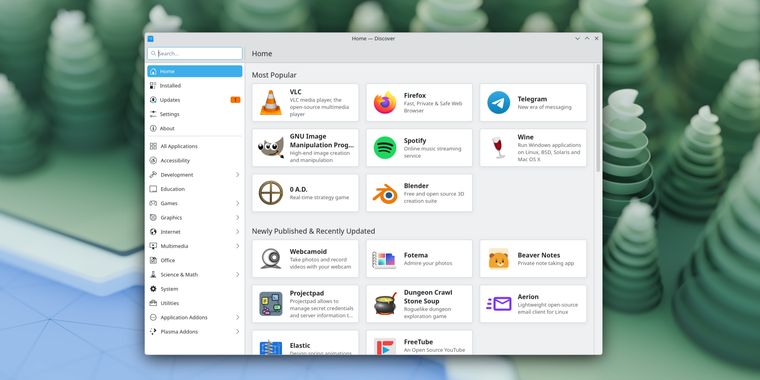The width and height of the screenshot is (760, 380).
Task: Open the Aerion card title
Action: pos(528,297)
